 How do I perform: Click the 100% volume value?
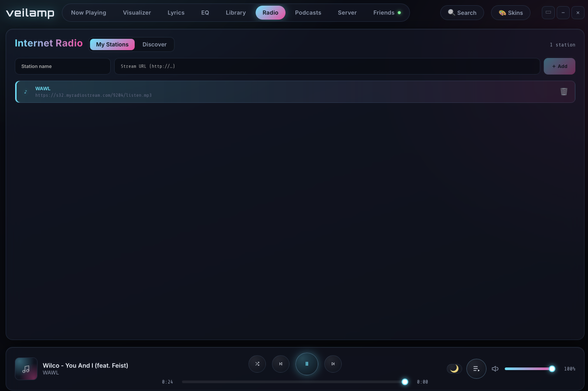pyautogui.click(x=570, y=369)
